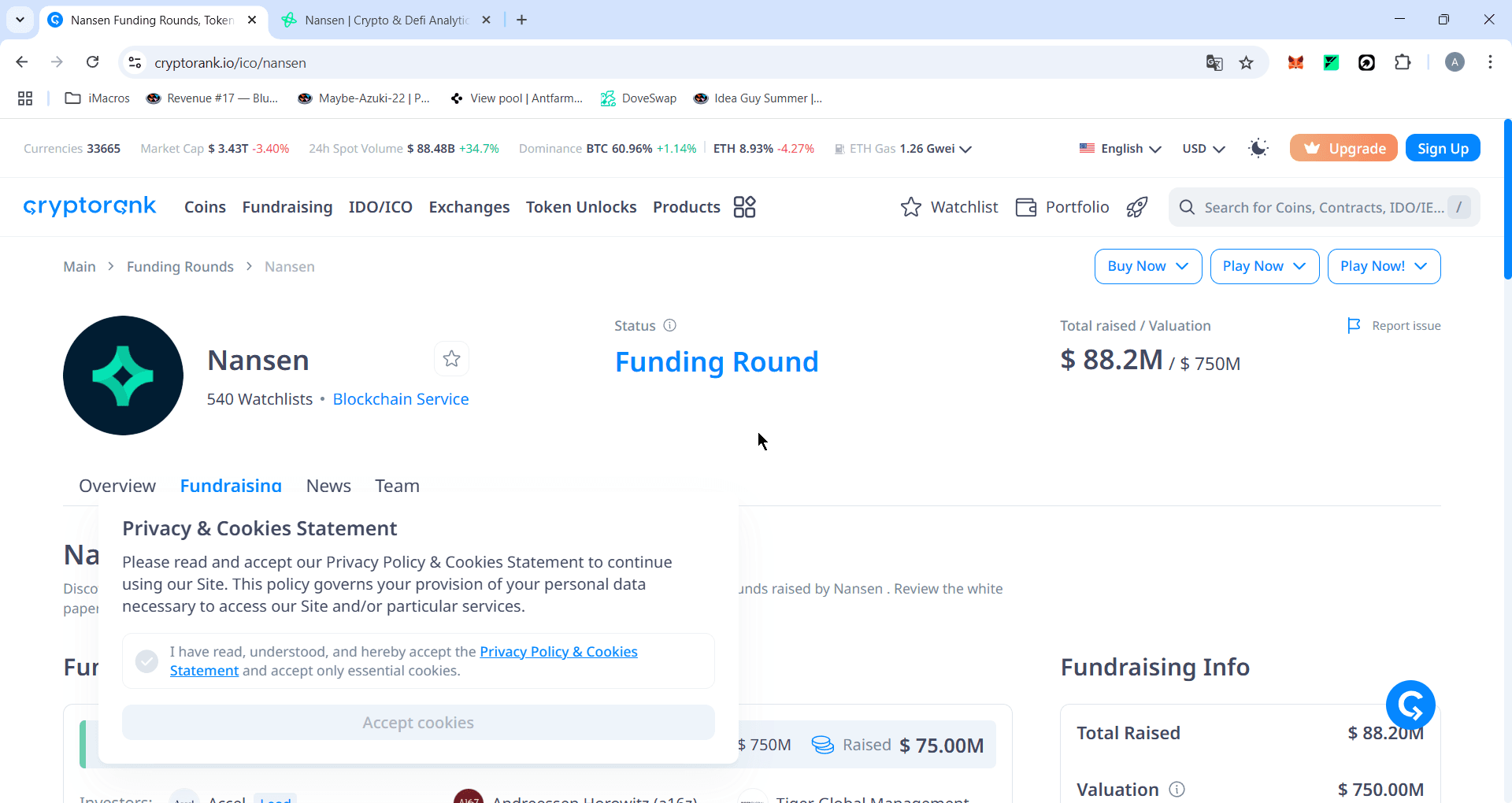
Task: Open the products grid icon
Action: click(x=744, y=207)
